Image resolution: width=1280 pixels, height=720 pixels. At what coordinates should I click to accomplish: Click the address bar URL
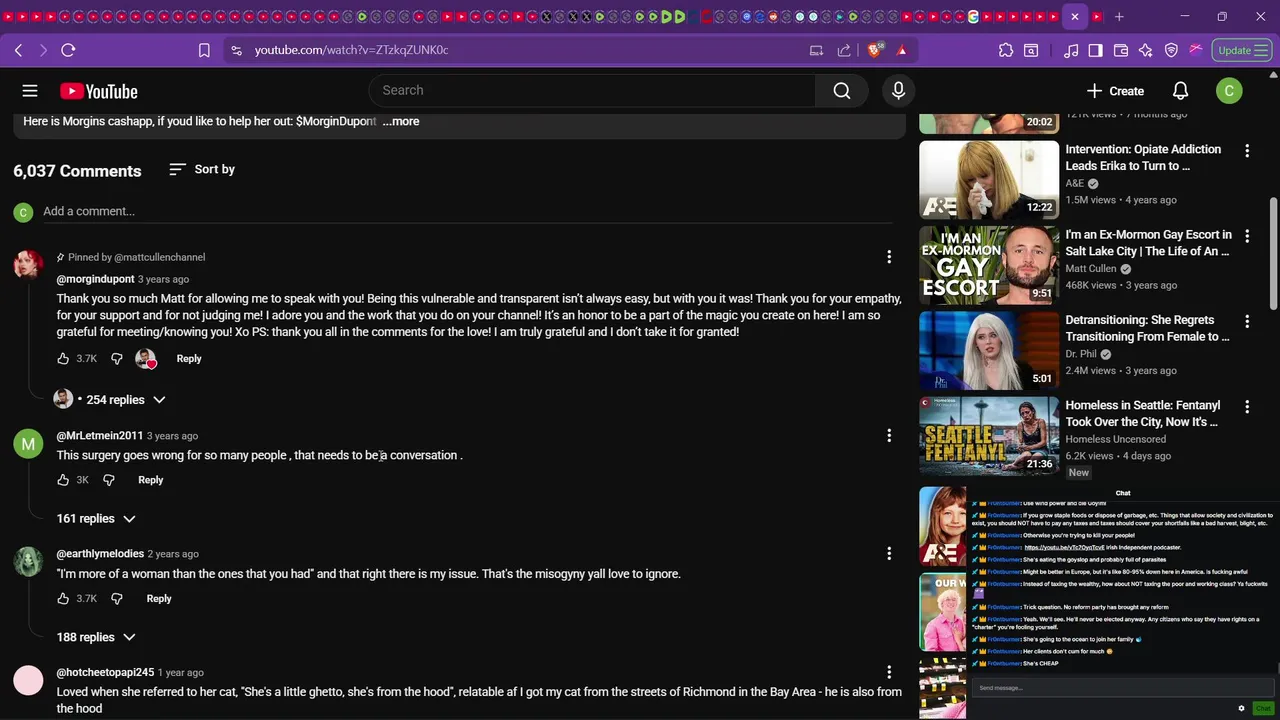(351, 50)
